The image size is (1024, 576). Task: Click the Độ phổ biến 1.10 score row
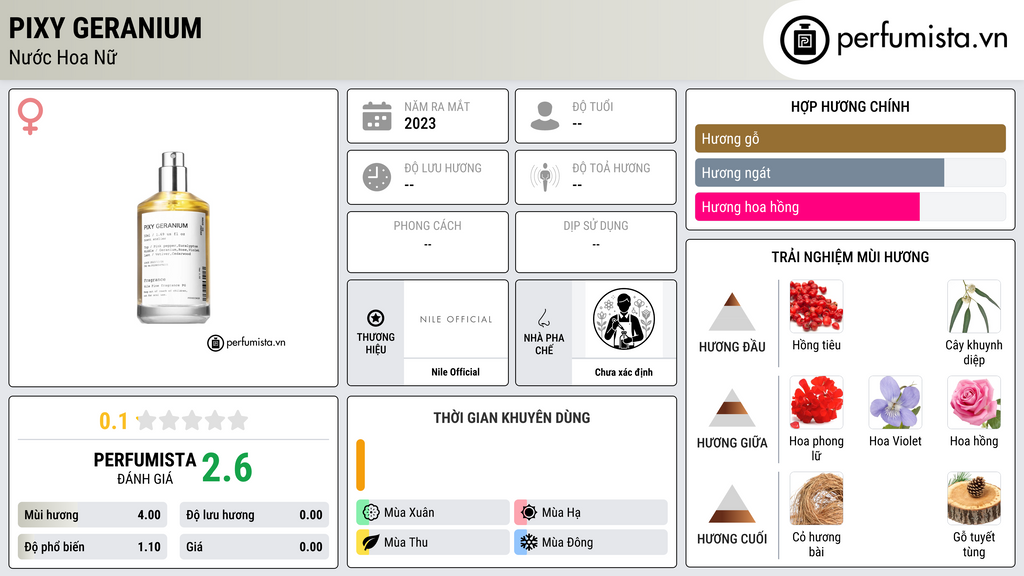tap(92, 547)
